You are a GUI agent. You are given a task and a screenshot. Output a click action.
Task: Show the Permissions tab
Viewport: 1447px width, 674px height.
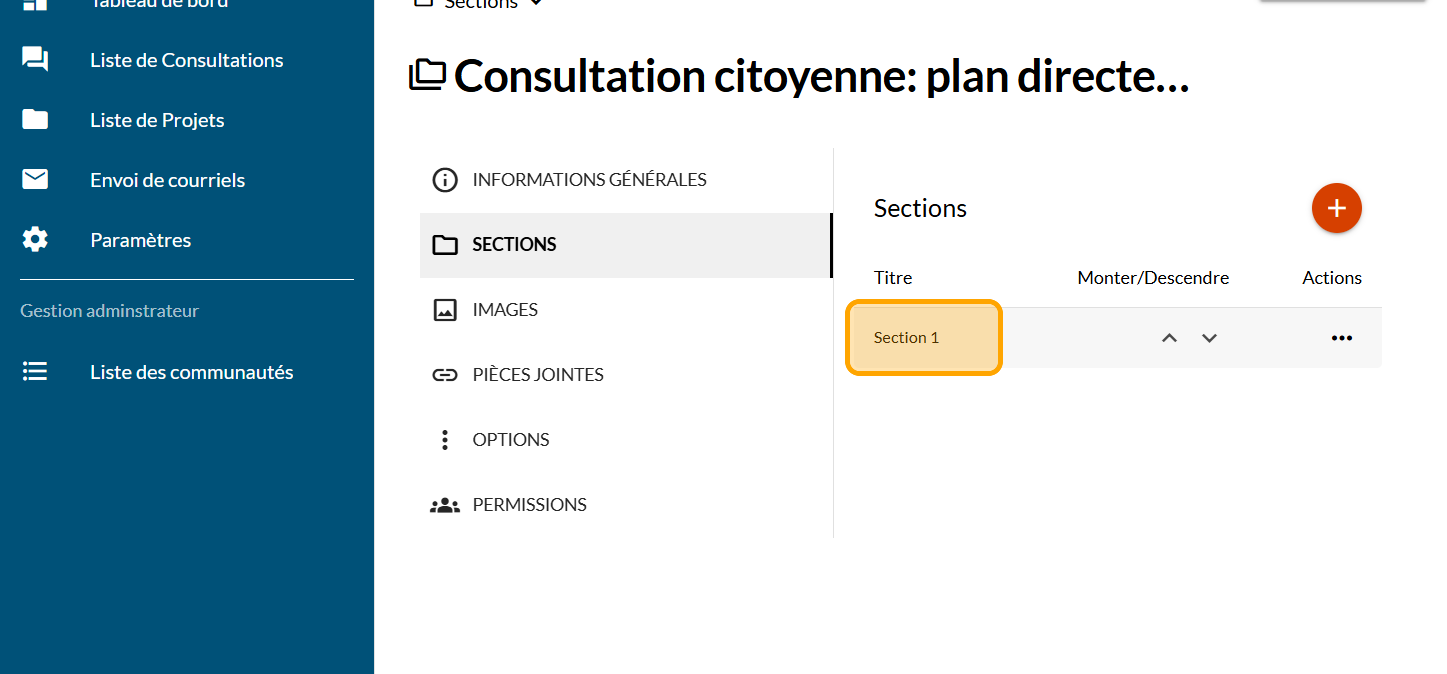529,505
